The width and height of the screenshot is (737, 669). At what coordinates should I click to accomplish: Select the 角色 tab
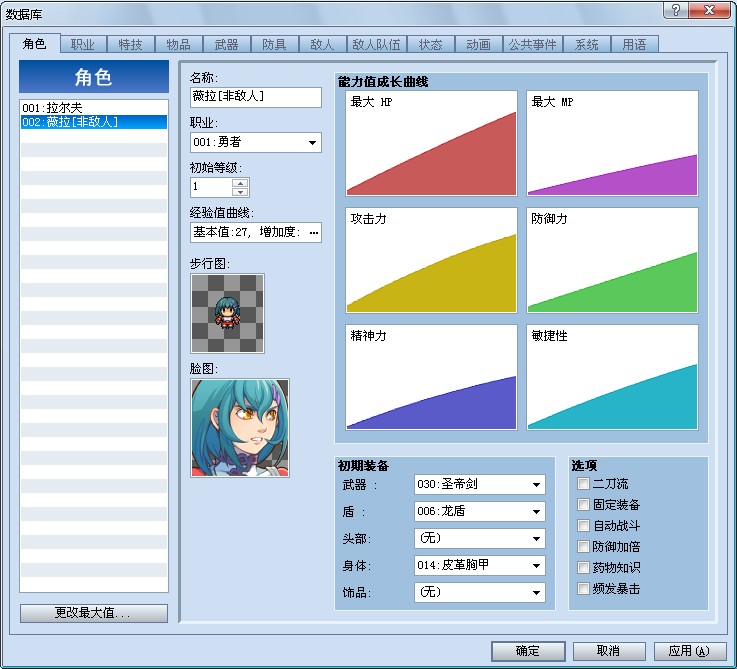click(35, 43)
